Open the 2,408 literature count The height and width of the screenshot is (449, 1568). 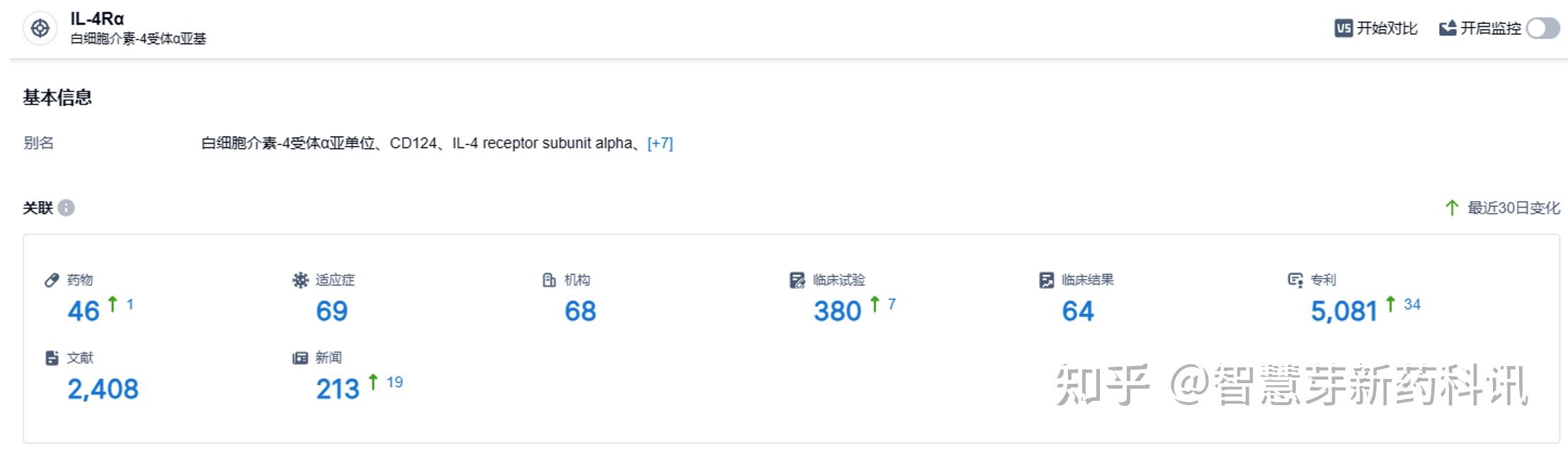(x=103, y=389)
